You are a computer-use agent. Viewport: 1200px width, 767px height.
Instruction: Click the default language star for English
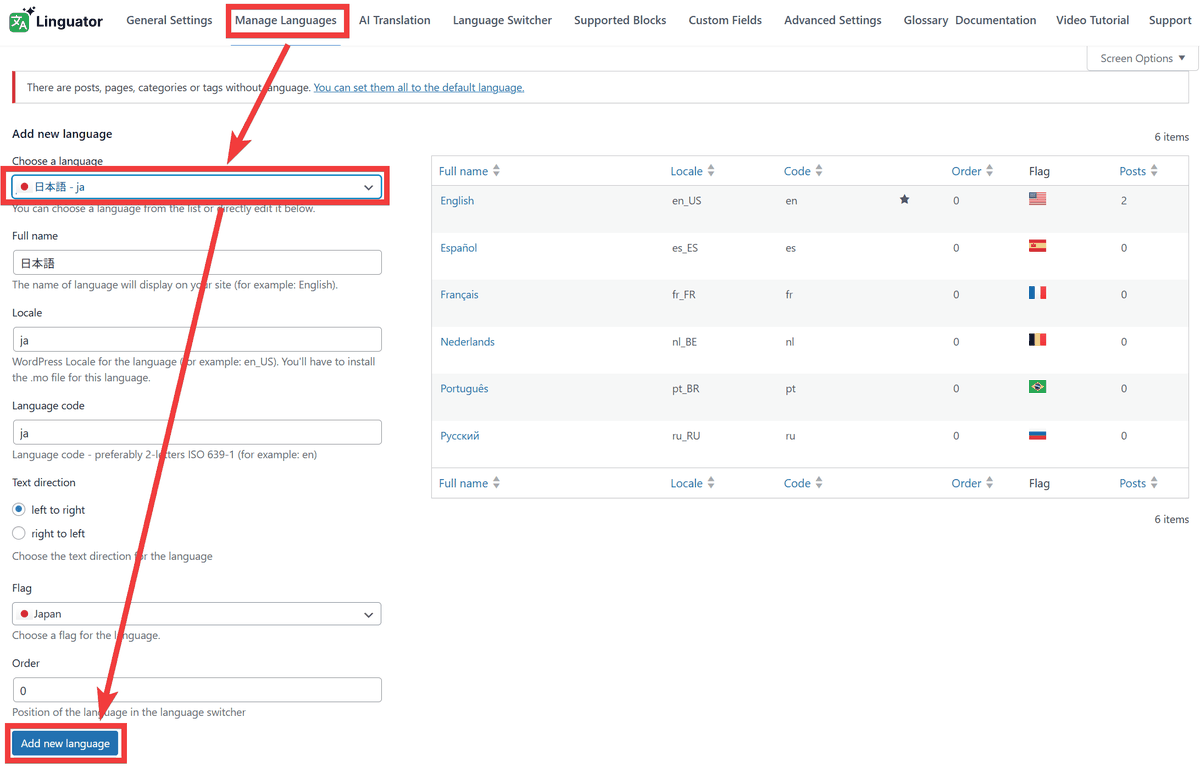(x=904, y=200)
